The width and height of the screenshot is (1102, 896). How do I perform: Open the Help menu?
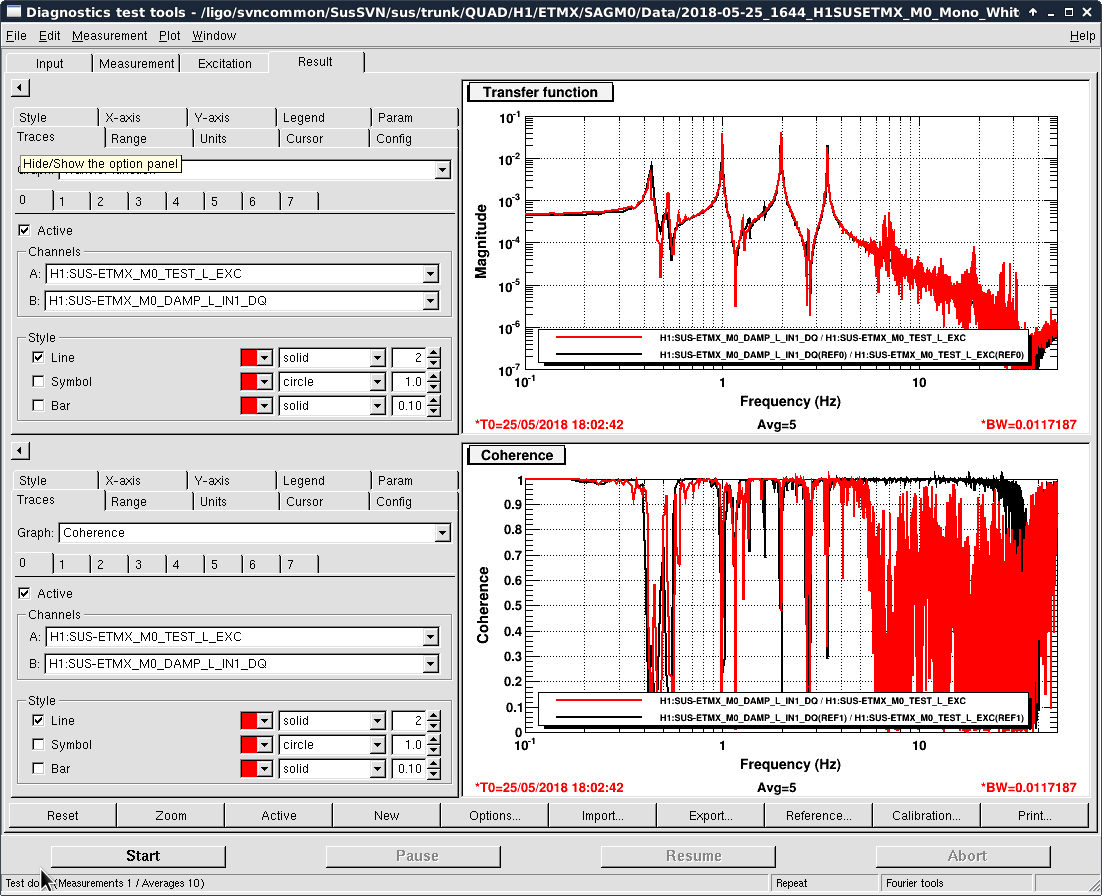point(1082,36)
